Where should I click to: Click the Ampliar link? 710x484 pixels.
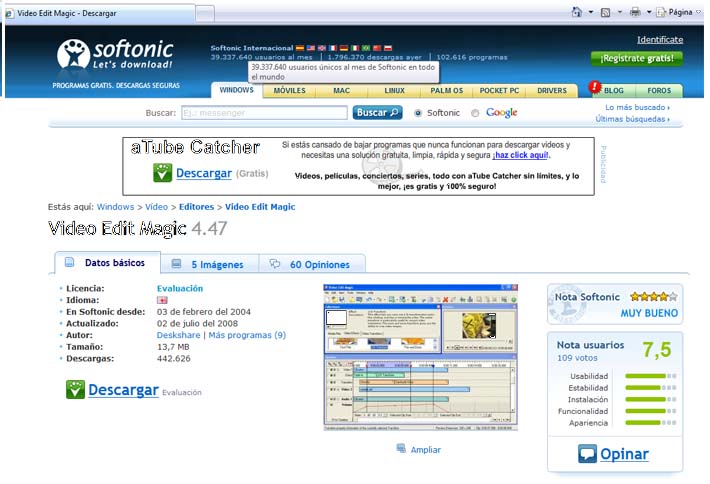click(426, 450)
